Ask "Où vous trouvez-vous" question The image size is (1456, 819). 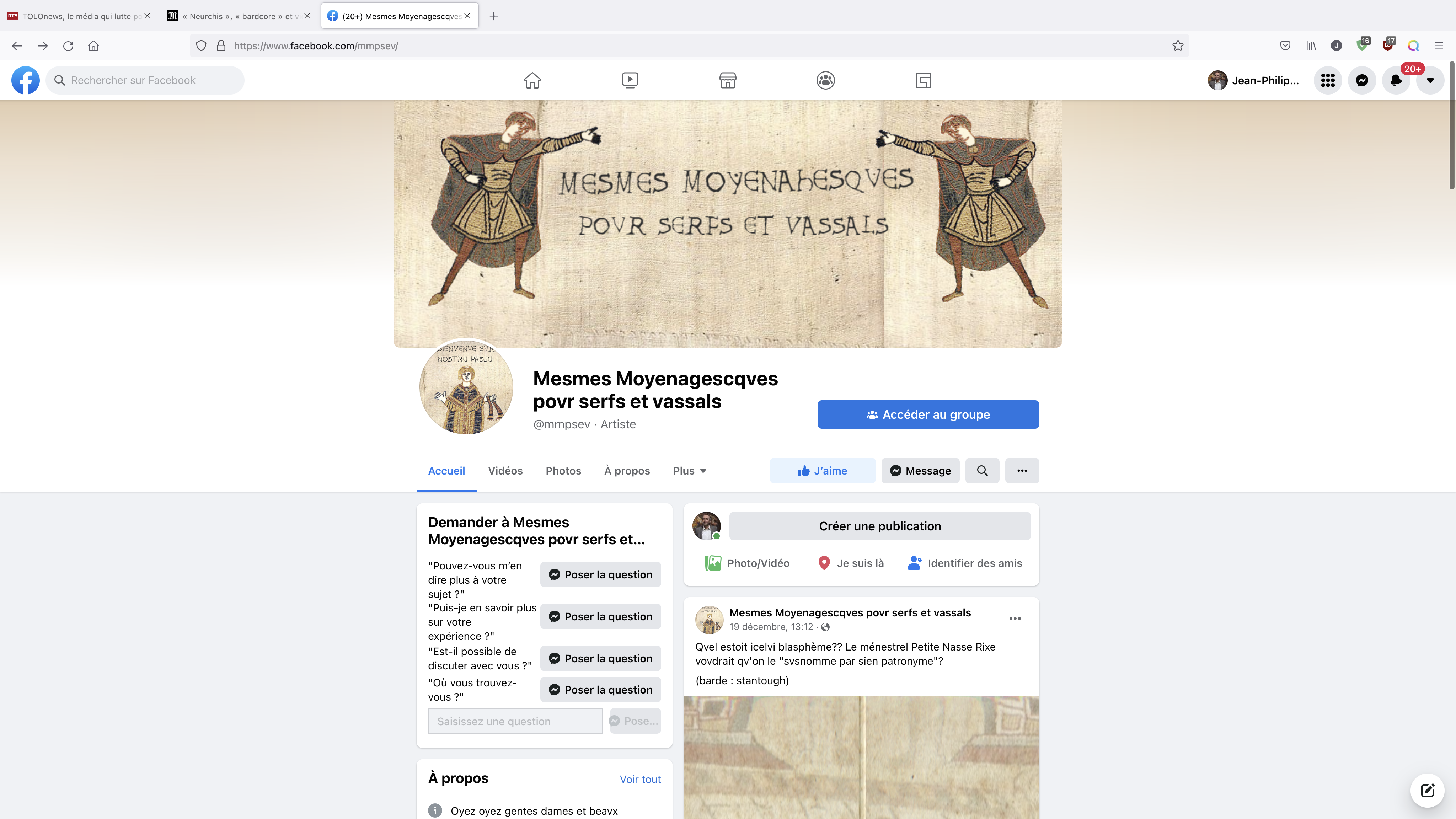pyautogui.click(x=600, y=690)
